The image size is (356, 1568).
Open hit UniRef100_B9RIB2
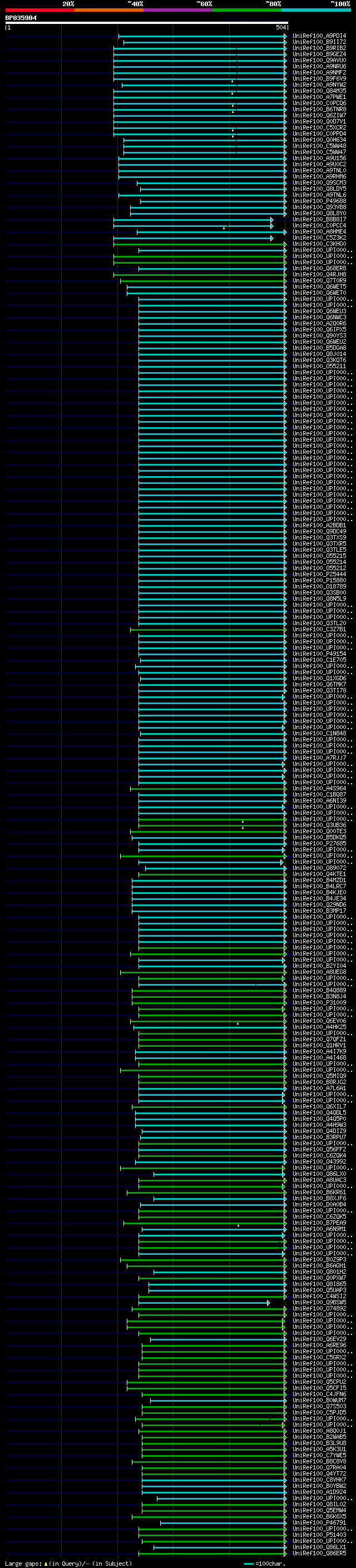point(319,48)
